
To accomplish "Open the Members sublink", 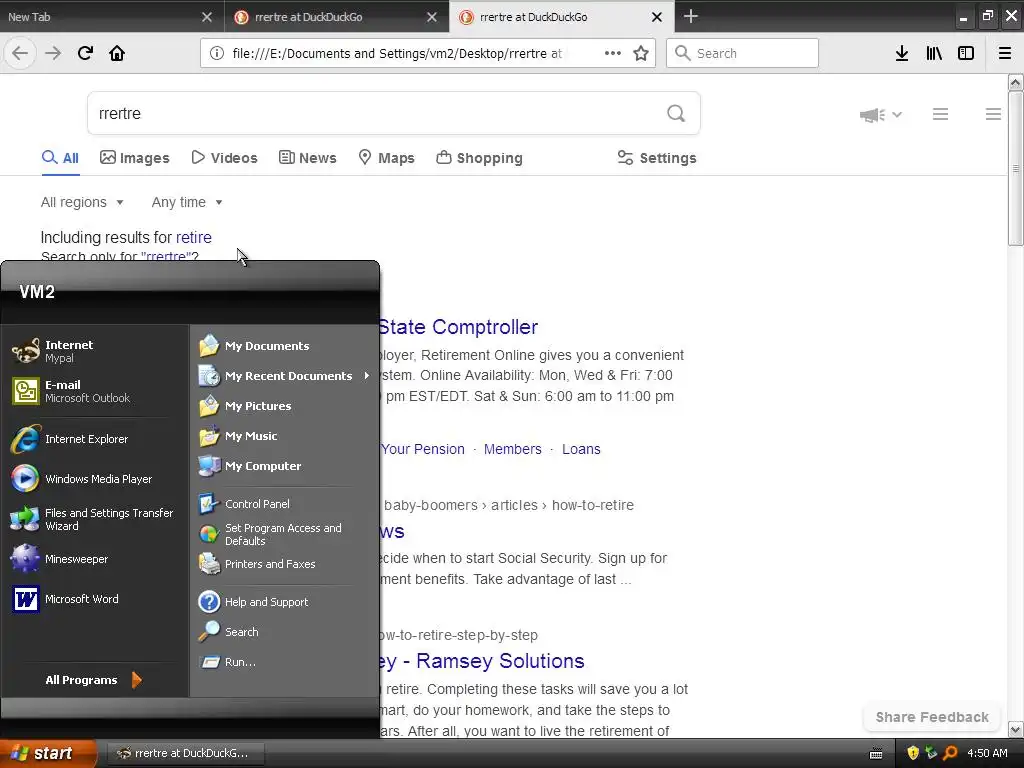I will click(x=513, y=449).
